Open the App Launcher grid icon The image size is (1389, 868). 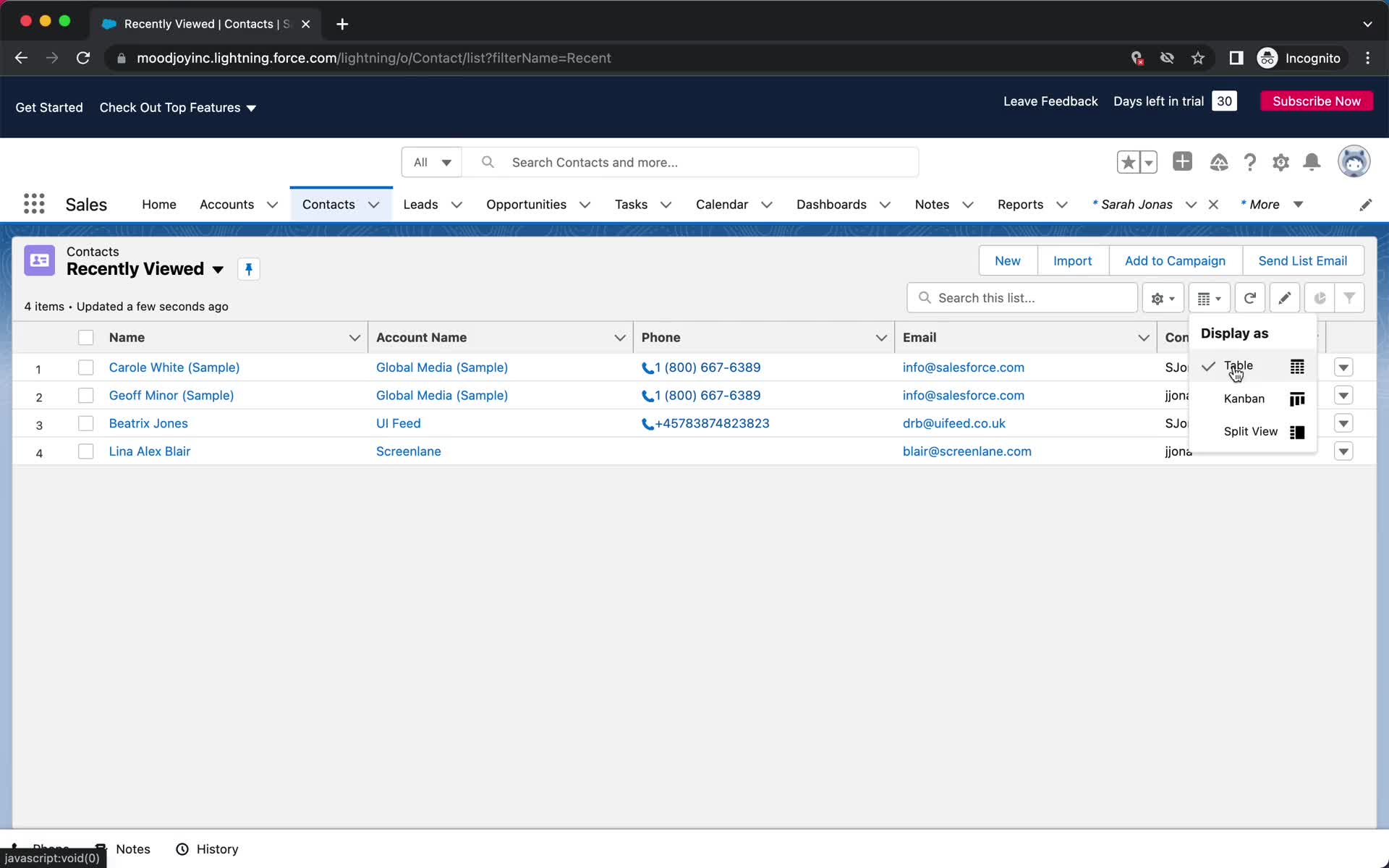(34, 204)
